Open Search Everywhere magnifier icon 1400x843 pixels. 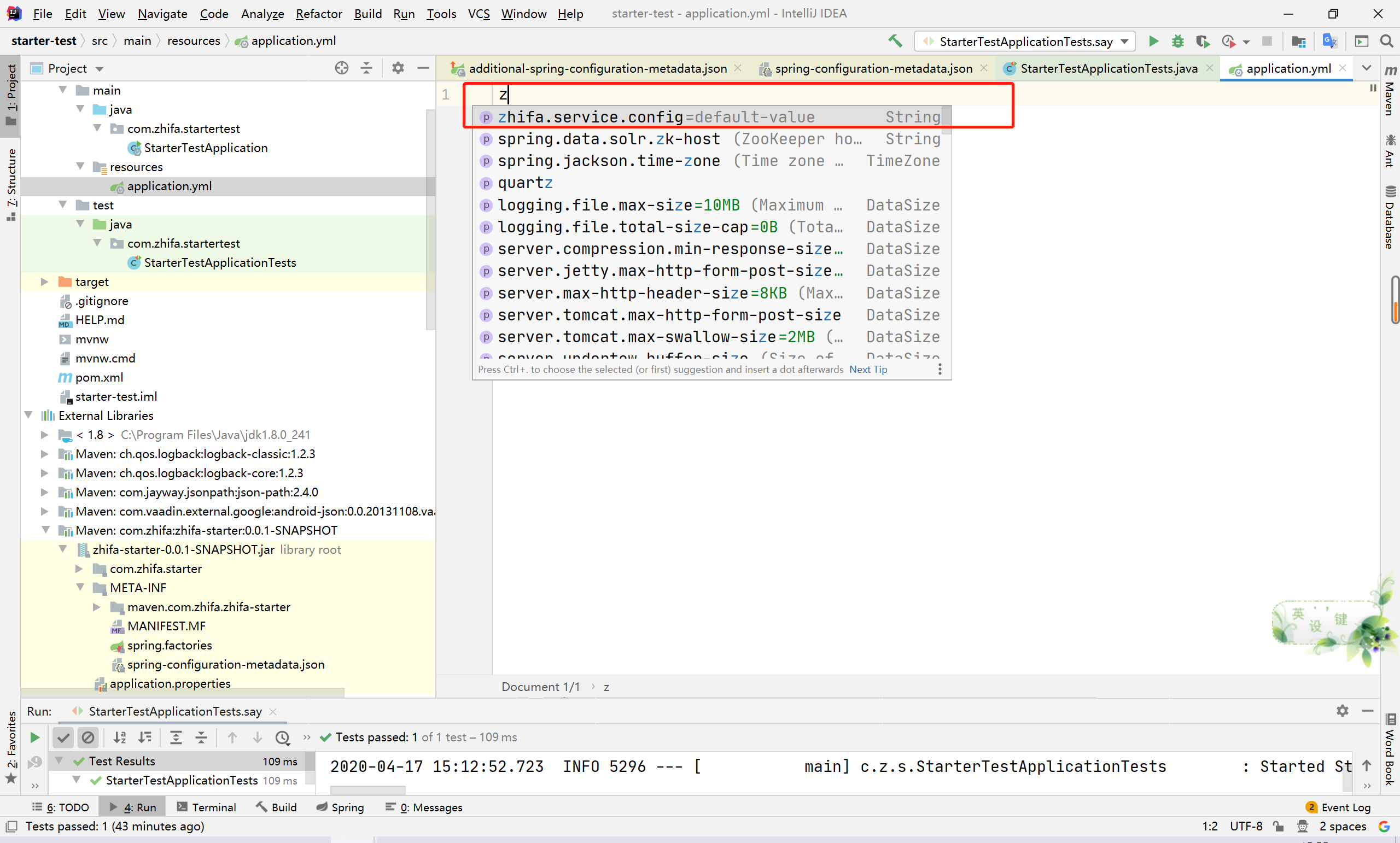1386,41
